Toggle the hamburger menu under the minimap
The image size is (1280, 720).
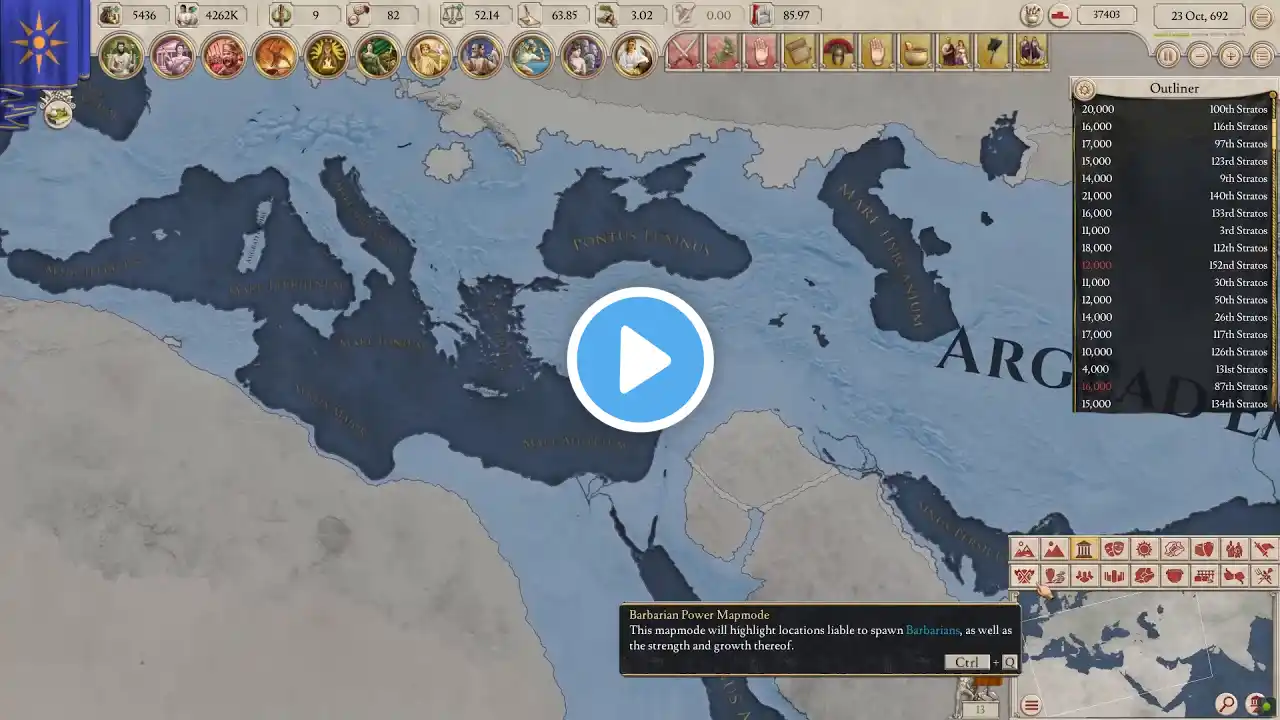point(1031,705)
